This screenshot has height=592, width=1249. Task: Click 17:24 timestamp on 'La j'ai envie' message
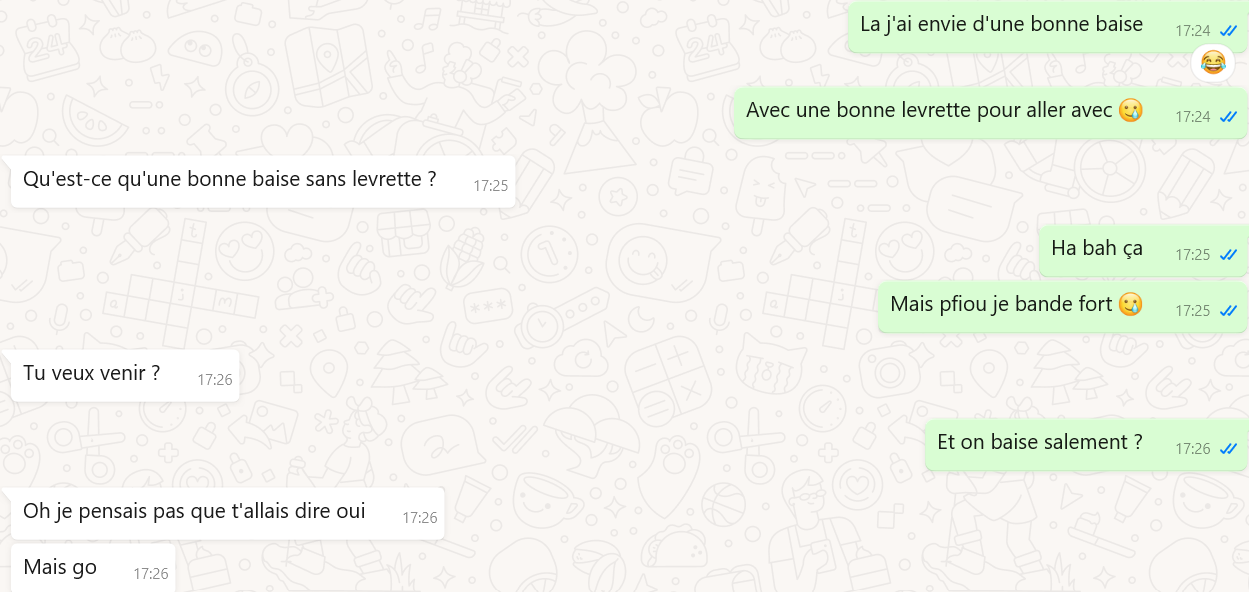coord(1193,31)
